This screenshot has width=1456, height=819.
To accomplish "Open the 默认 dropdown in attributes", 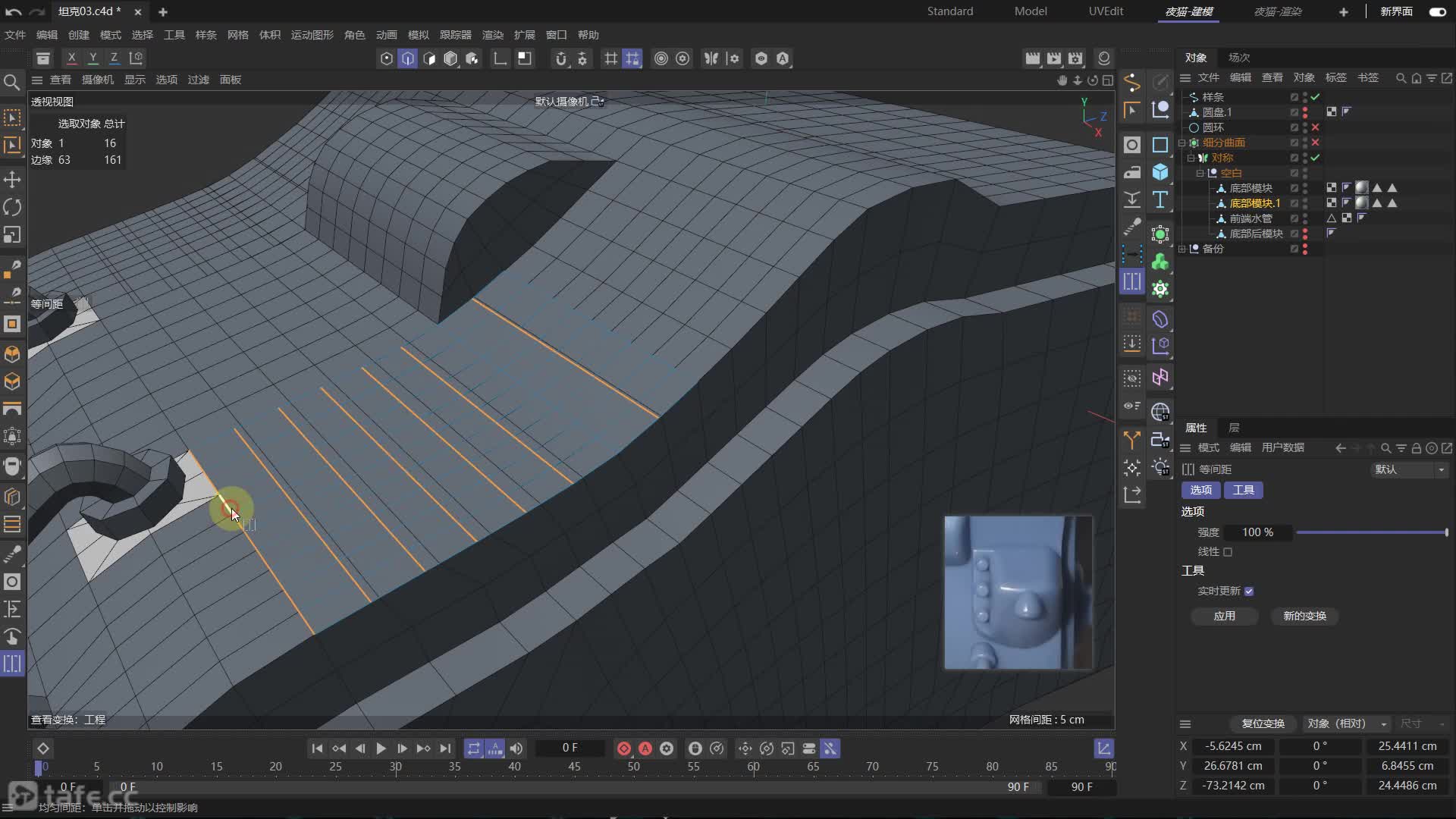I will [x=1410, y=469].
